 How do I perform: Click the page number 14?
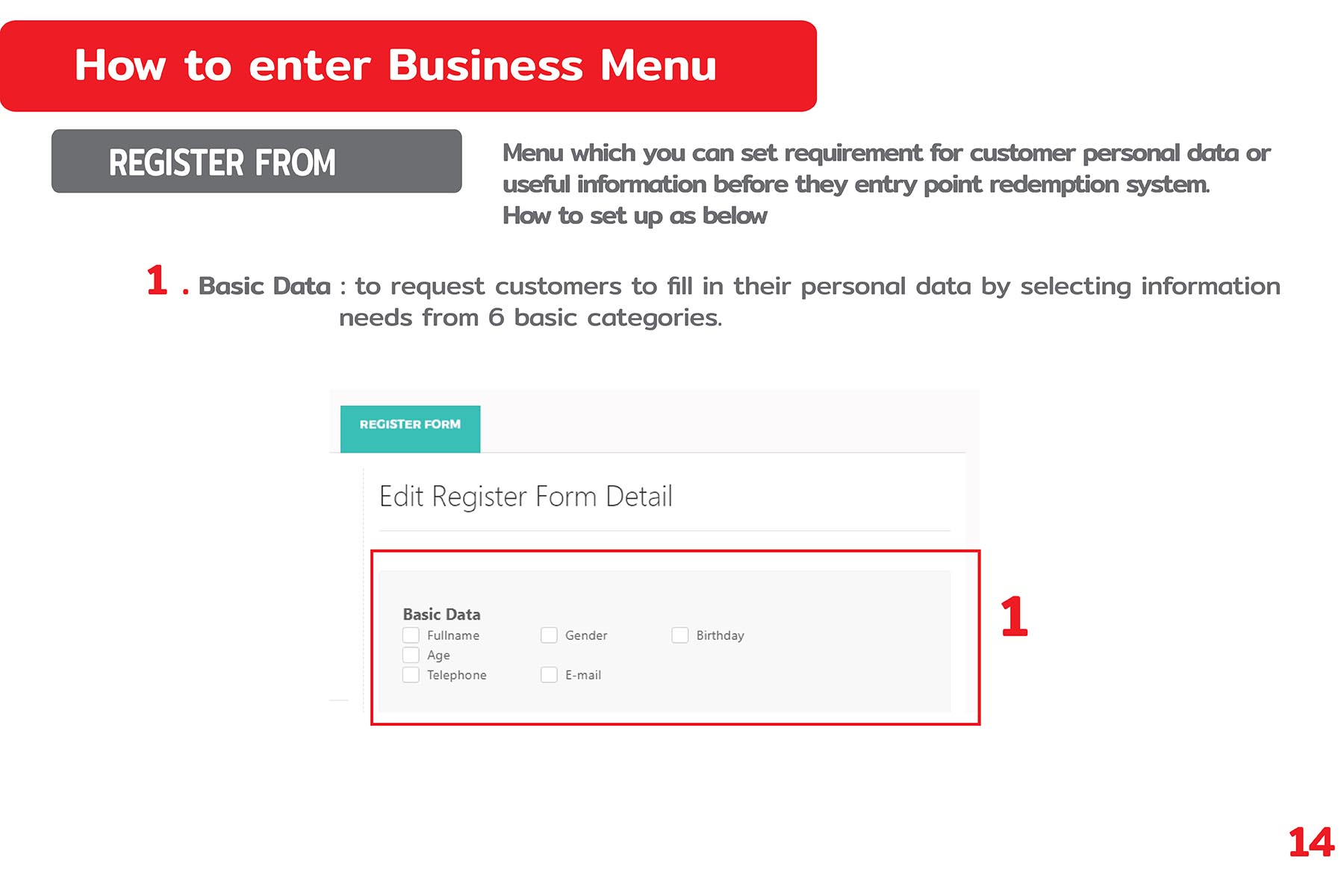[x=1310, y=842]
